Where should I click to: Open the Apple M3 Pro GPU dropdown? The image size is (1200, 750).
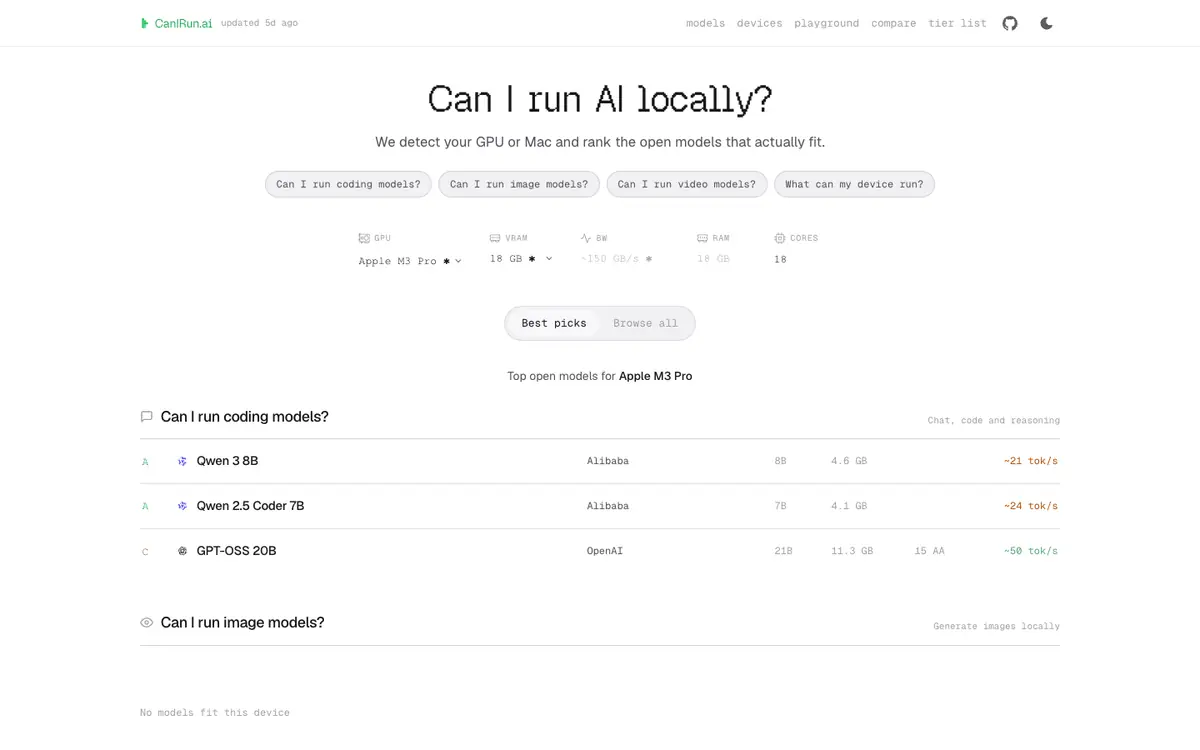(x=410, y=261)
